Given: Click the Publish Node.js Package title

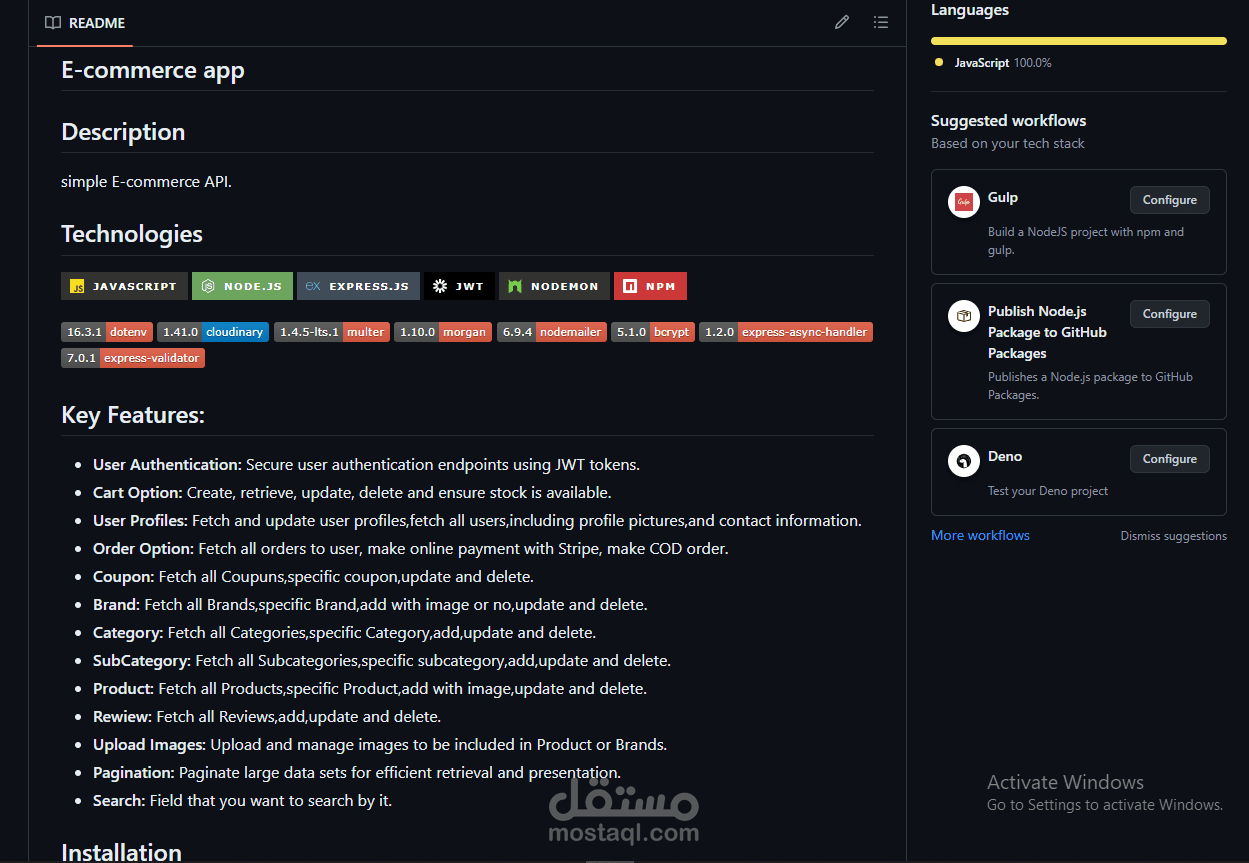Looking at the screenshot, I should click(1047, 332).
